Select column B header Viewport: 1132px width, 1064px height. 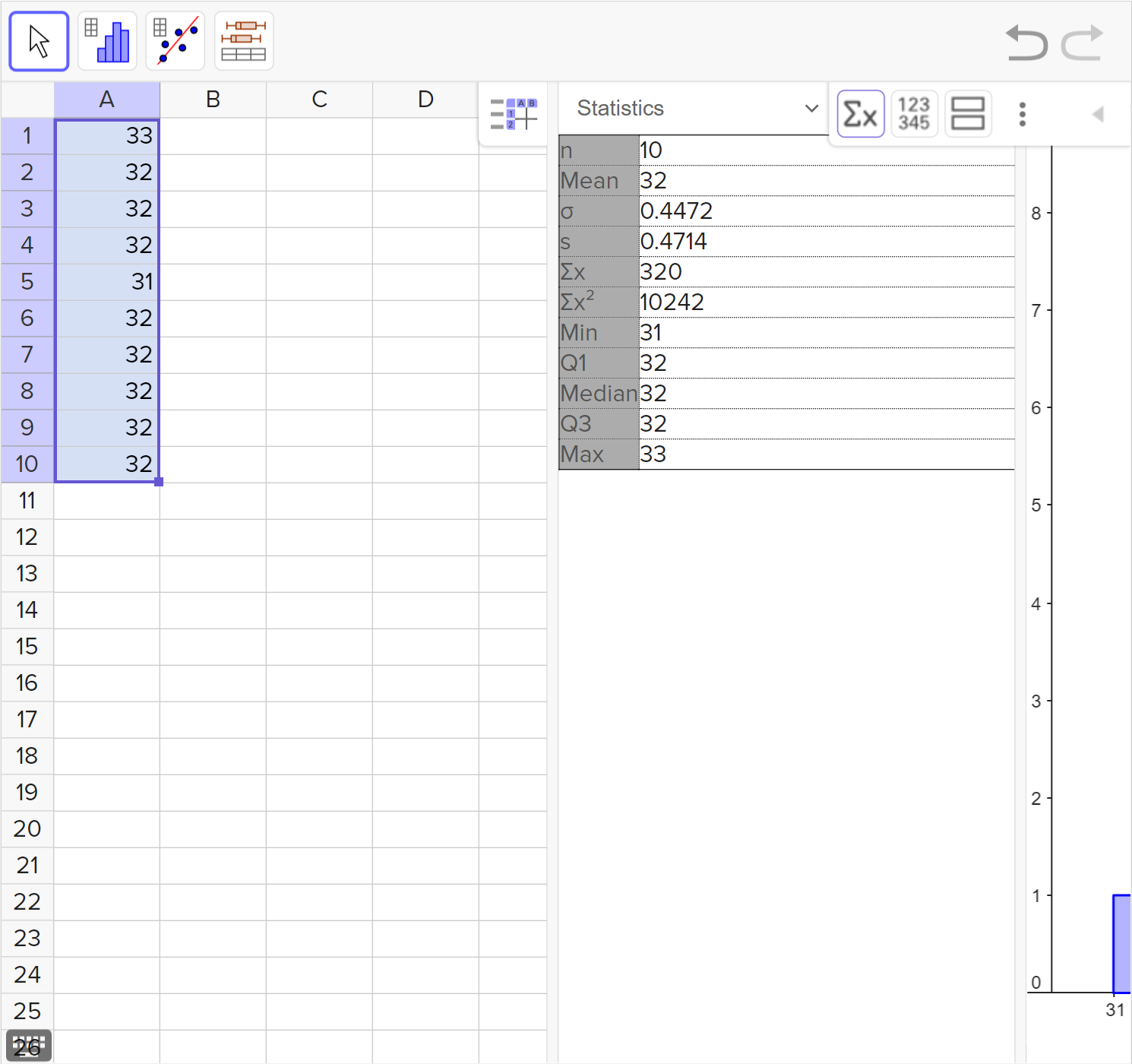click(213, 100)
